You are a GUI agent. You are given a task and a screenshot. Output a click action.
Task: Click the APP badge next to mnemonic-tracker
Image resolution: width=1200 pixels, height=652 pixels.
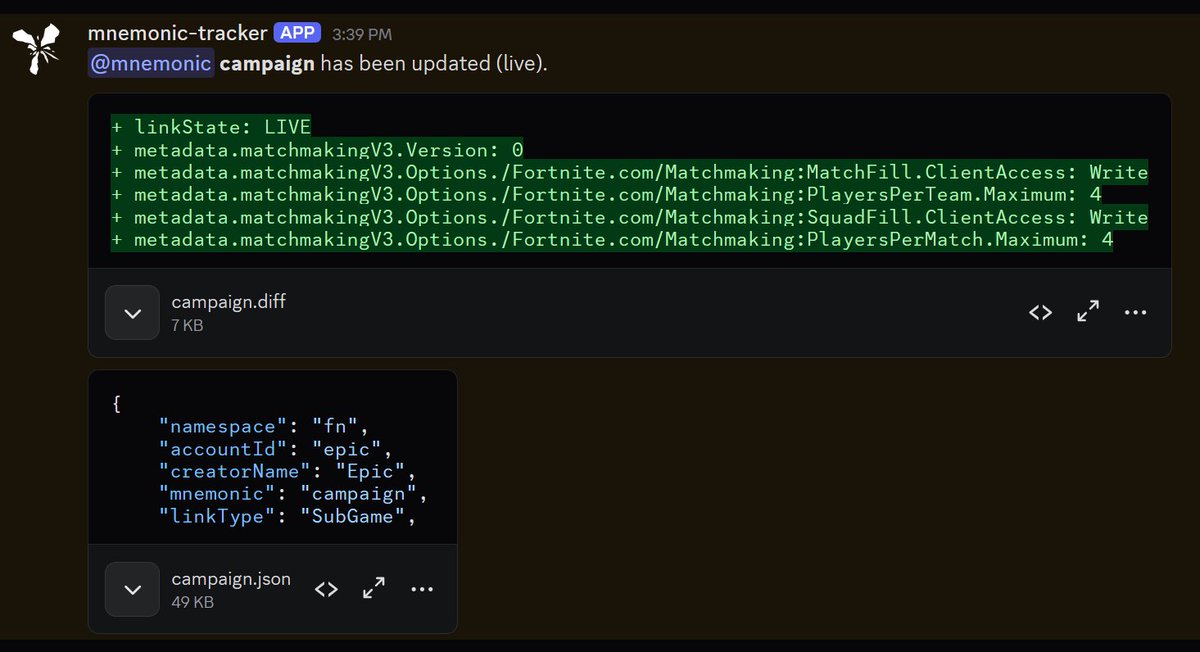[297, 33]
